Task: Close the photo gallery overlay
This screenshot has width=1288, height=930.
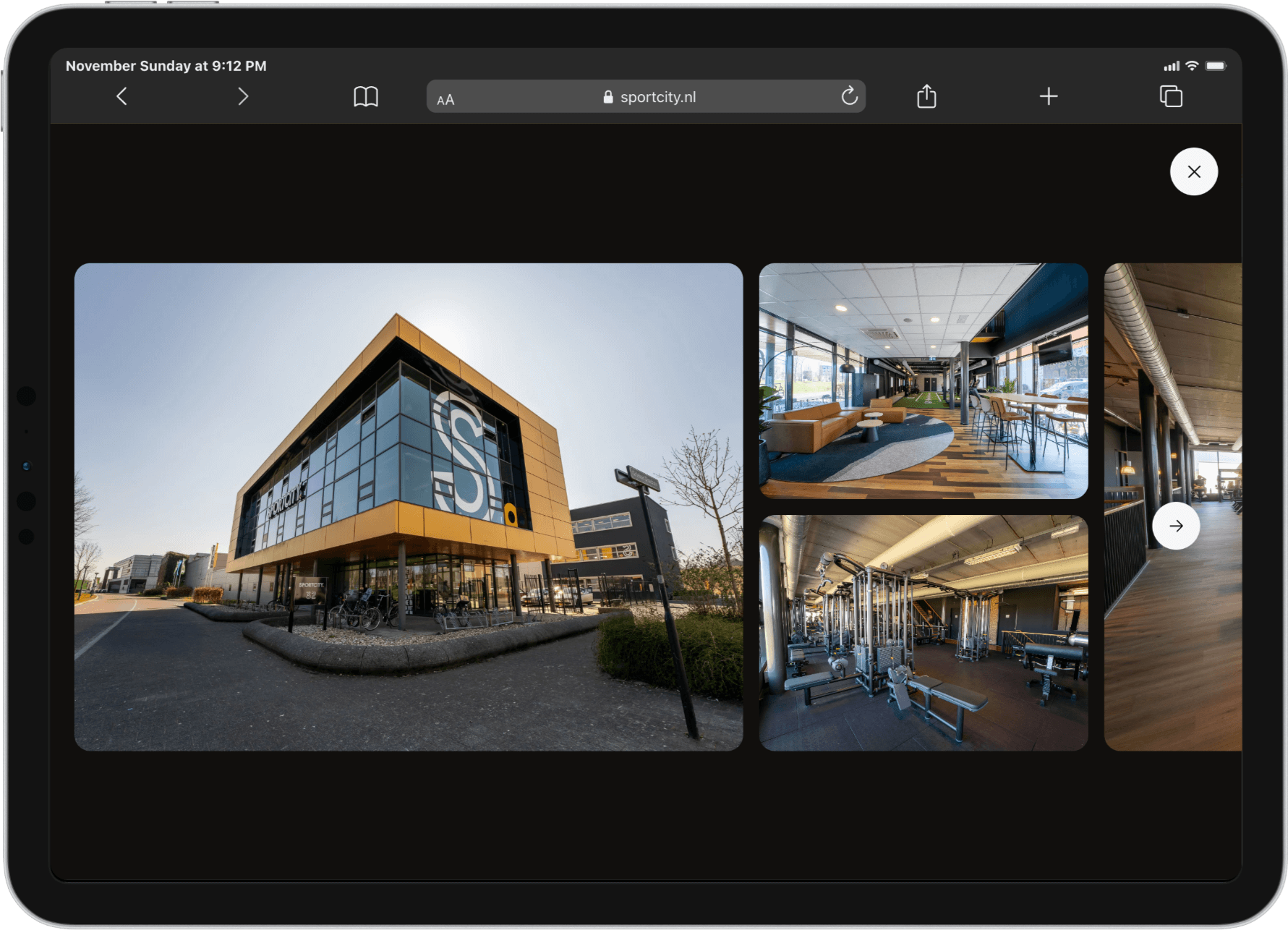Action: [x=1194, y=171]
